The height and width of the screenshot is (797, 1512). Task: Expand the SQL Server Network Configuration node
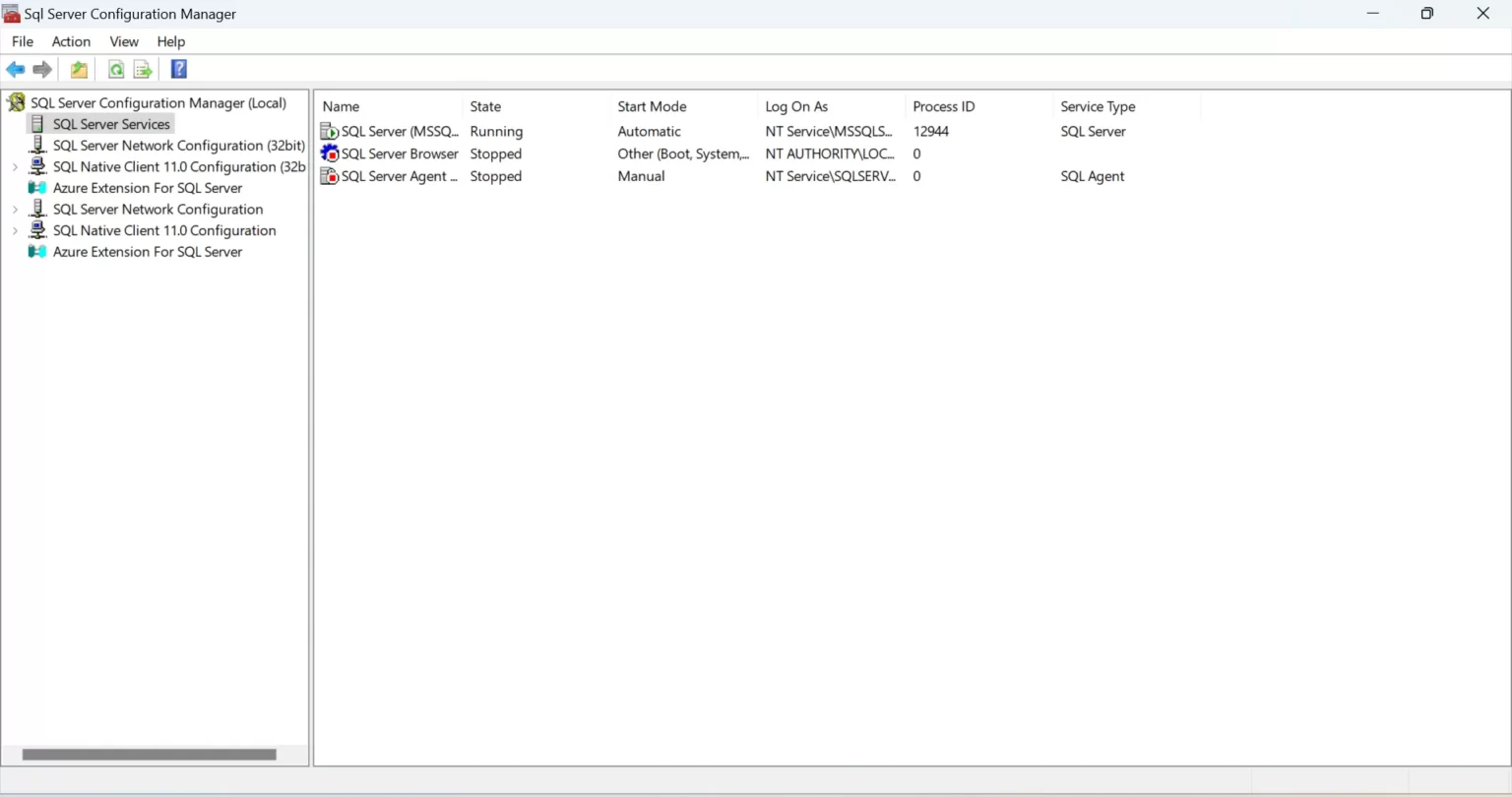click(x=15, y=209)
